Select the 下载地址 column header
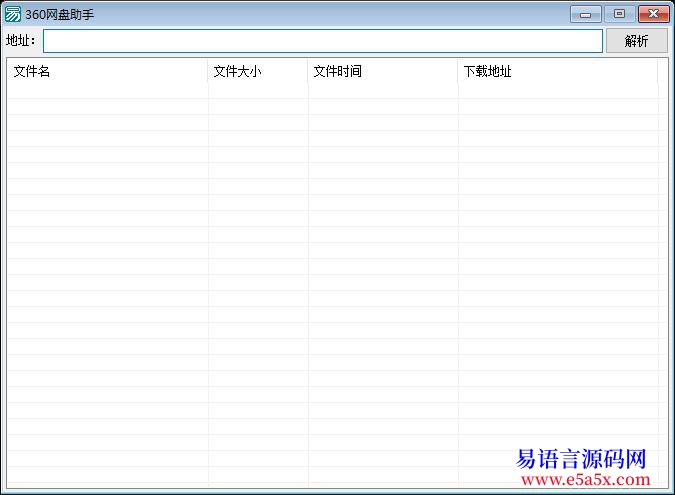675x495 pixels. point(558,72)
